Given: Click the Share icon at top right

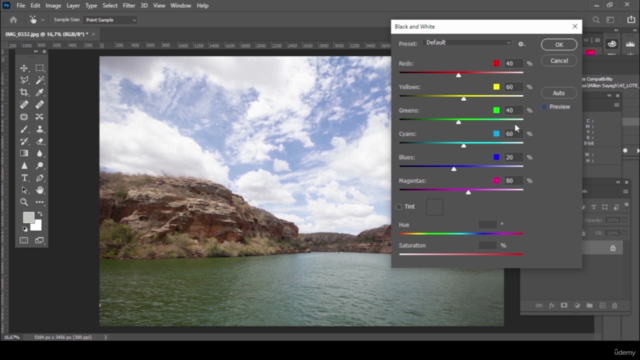Looking at the screenshot, I should tap(631, 20).
